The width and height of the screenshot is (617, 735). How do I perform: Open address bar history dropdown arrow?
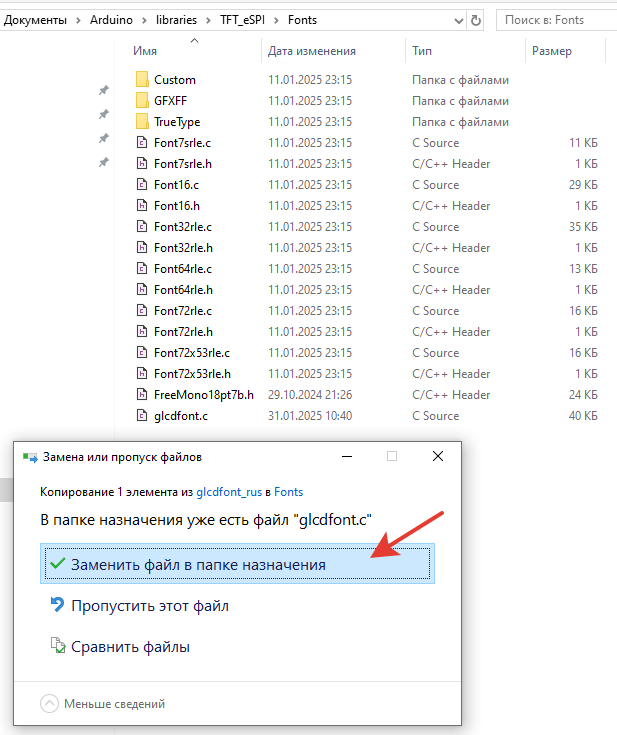pyautogui.click(x=459, y=21)
